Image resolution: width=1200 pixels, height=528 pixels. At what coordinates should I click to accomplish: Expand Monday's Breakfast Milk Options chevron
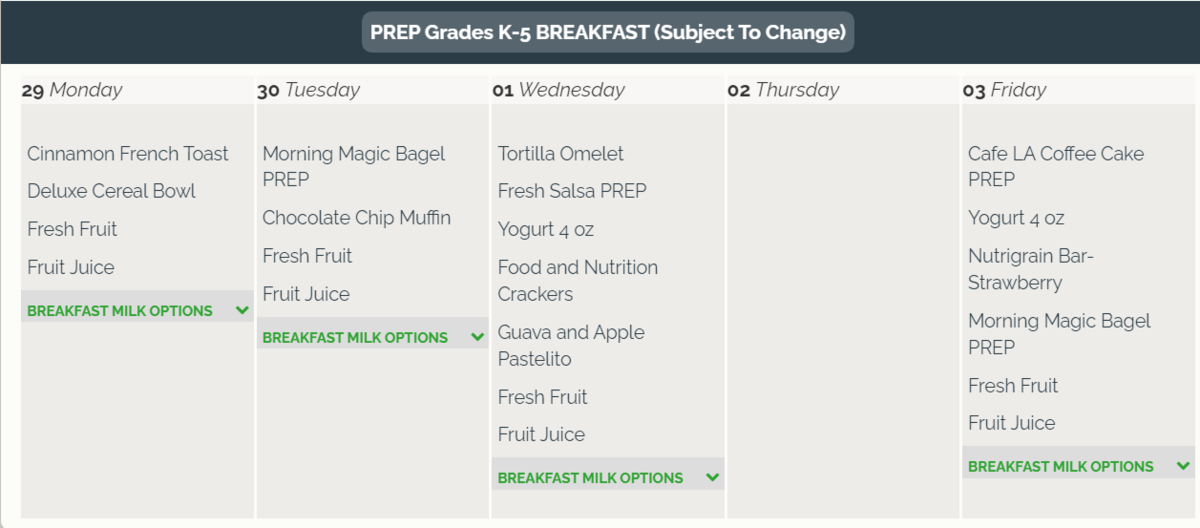[x=242, y=310]
